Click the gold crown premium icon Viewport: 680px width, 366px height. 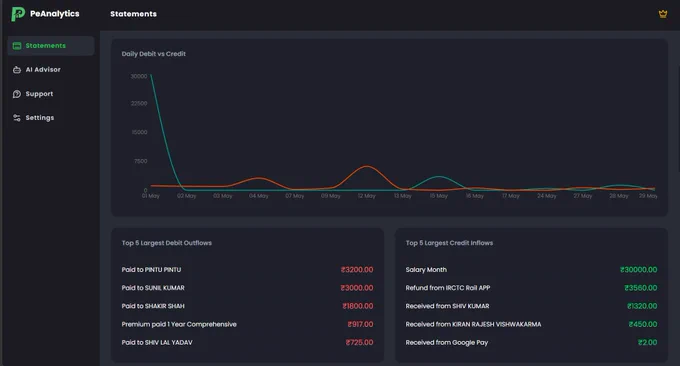663,14
